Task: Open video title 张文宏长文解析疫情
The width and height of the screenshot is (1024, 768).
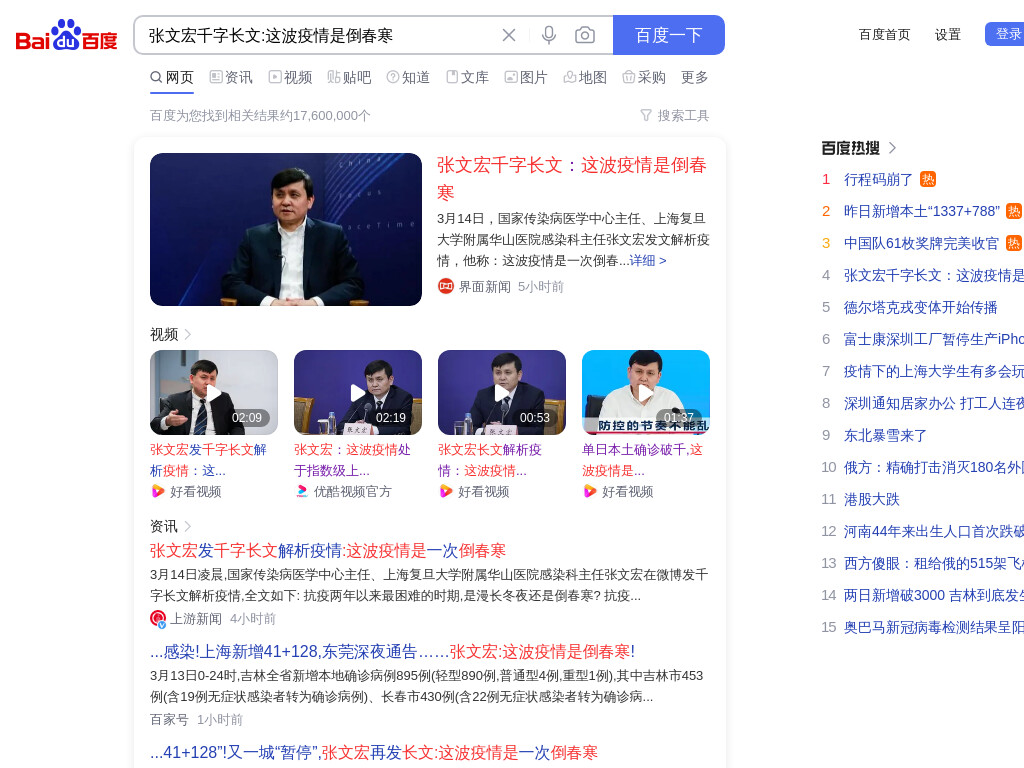Action: [490, 460]
